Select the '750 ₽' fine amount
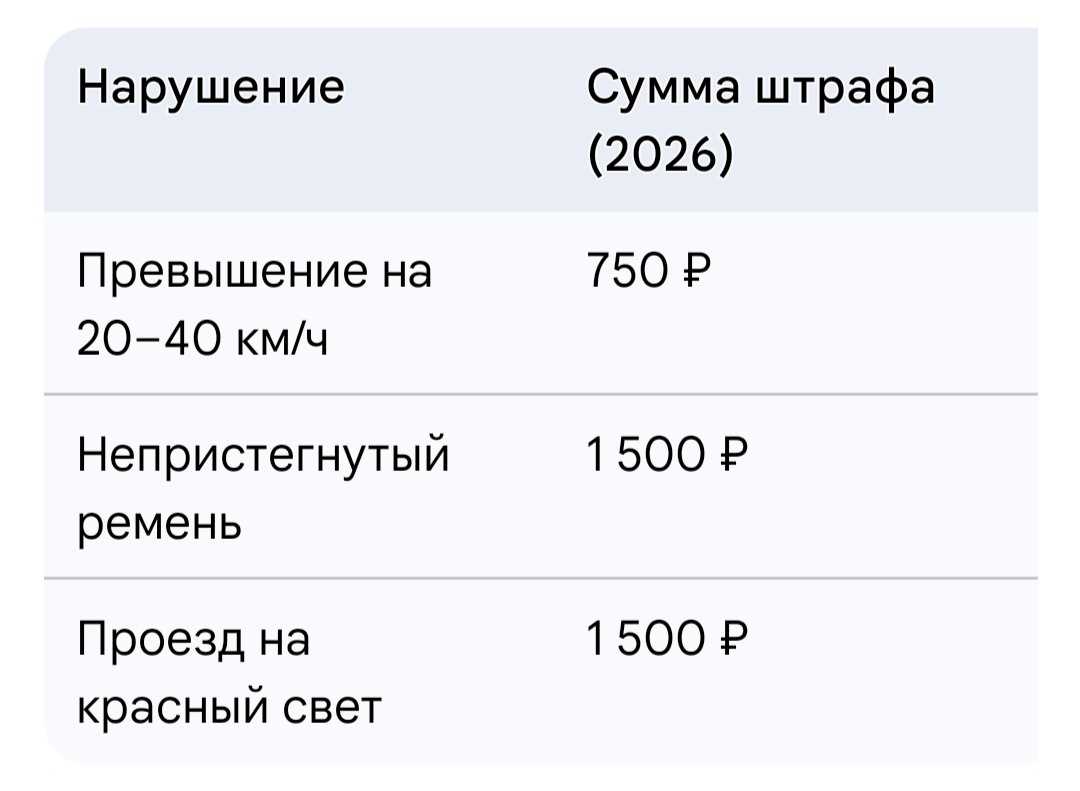The image size is (1080, 791). pyautogui.click(x=648, y=269)
